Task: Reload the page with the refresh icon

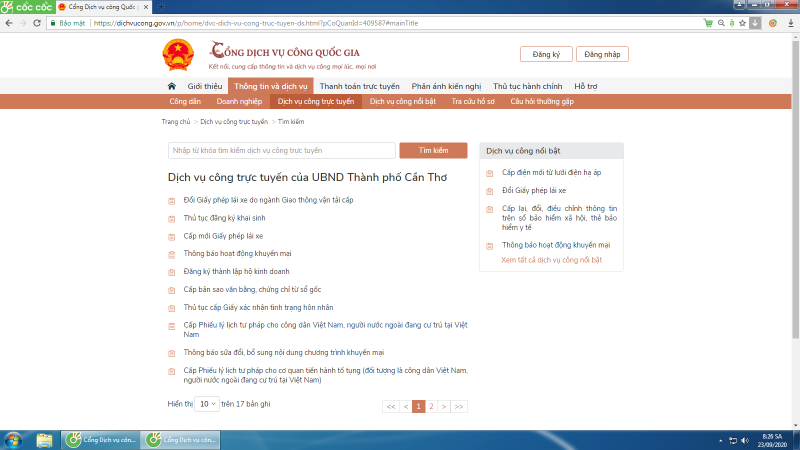Action: point(39,20)
